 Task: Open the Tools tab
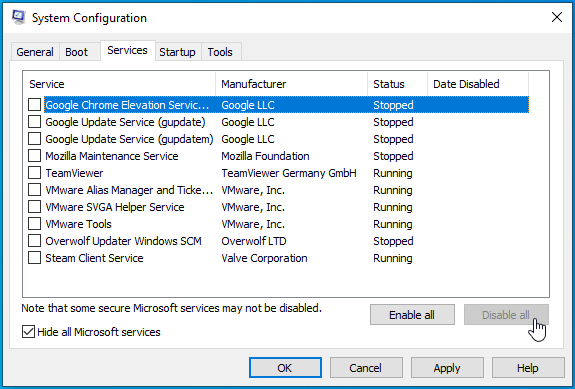click(220, 52)
